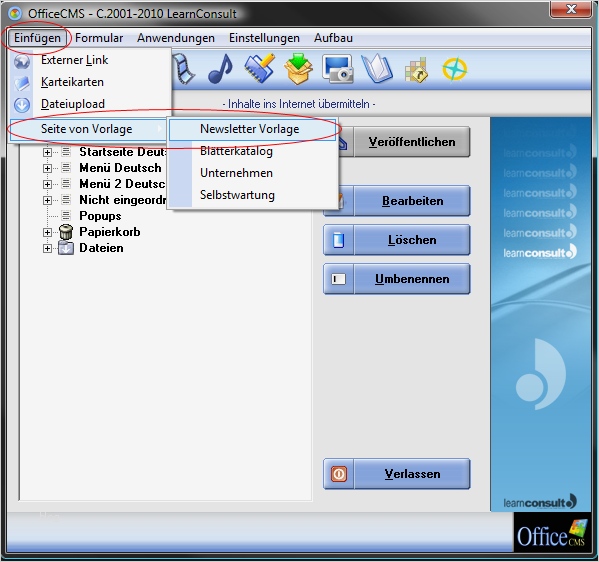
Task: Click the monitor with camera screenshot icon
Action: click(x=338, y=69)
